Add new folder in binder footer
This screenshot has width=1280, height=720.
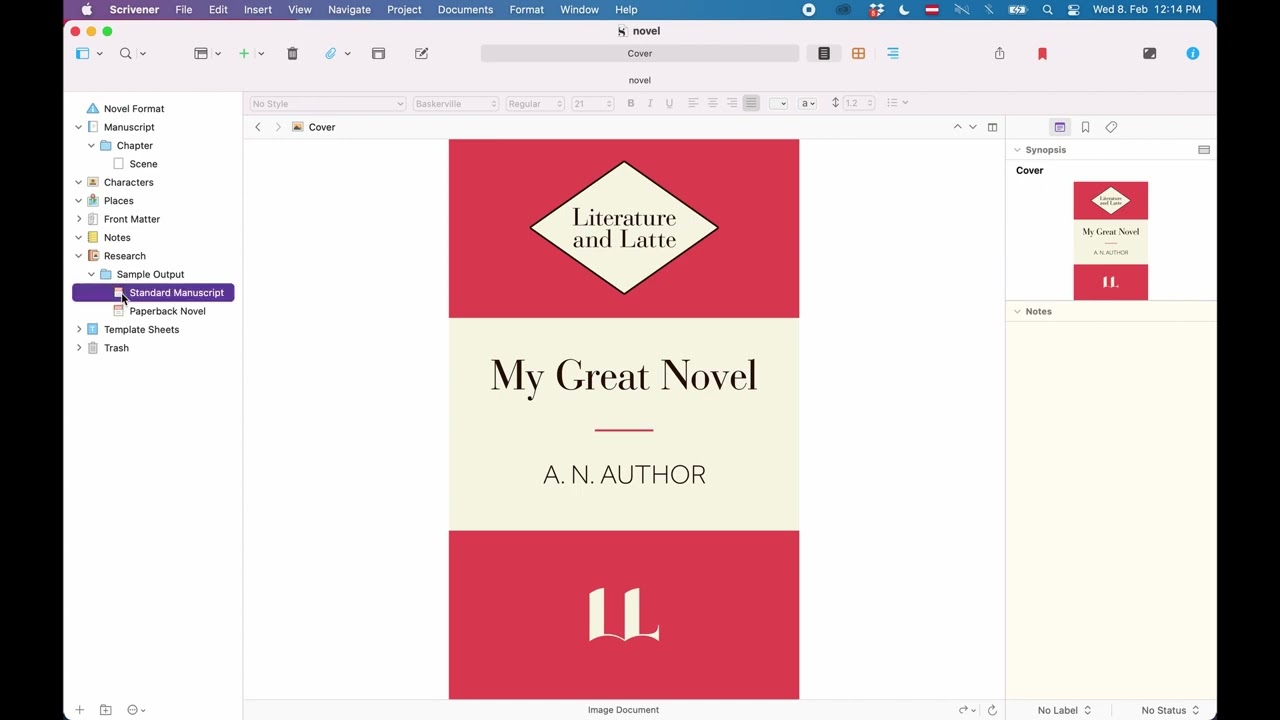[x=105, y=710]
